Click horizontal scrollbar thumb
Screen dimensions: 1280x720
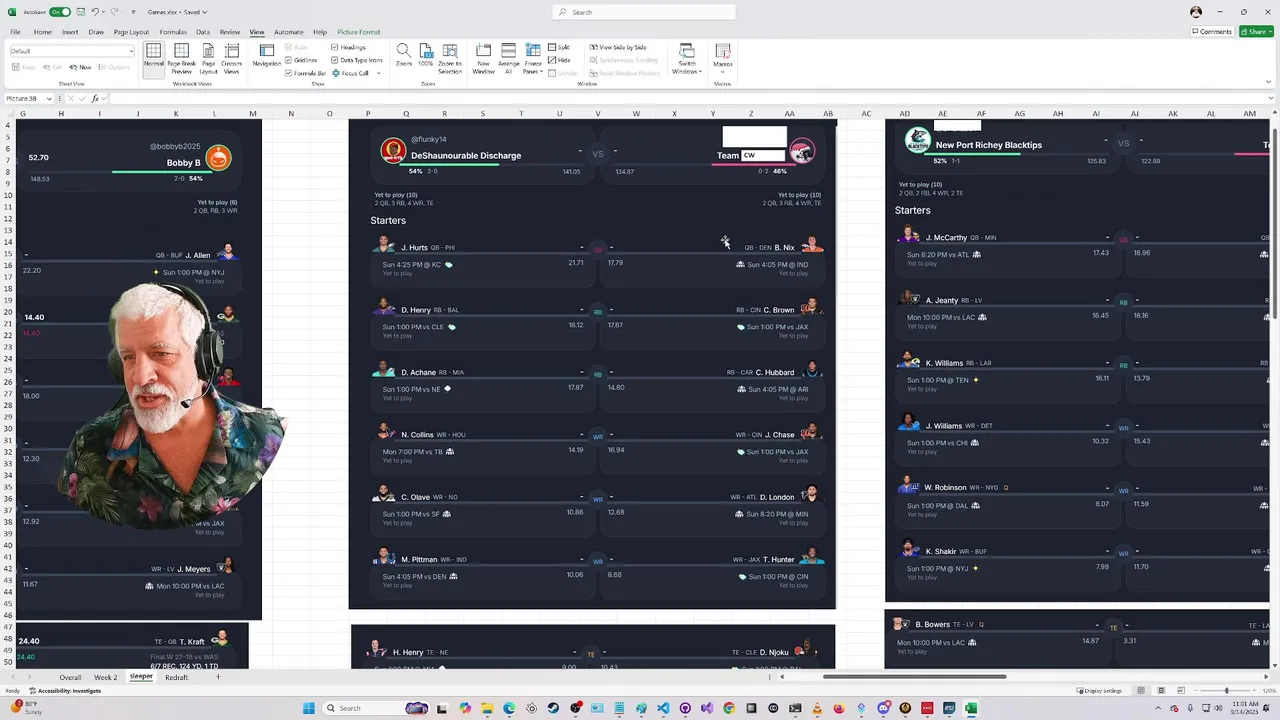[x=914, y=677]
